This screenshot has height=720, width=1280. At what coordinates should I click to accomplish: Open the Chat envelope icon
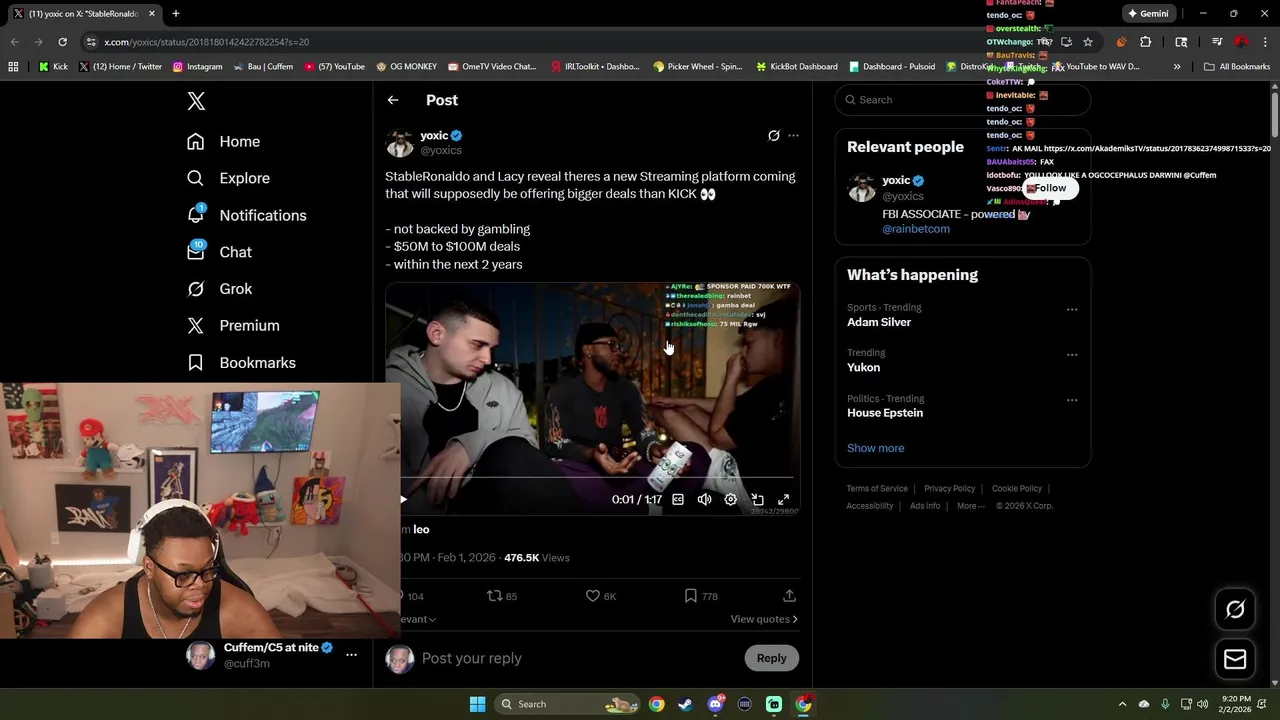[x=196, y=252]
